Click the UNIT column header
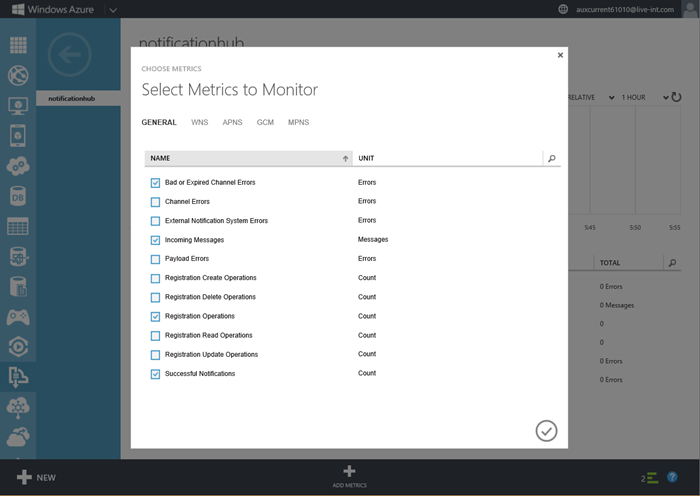Screen dimensions: 700x496 click(447, 158)
